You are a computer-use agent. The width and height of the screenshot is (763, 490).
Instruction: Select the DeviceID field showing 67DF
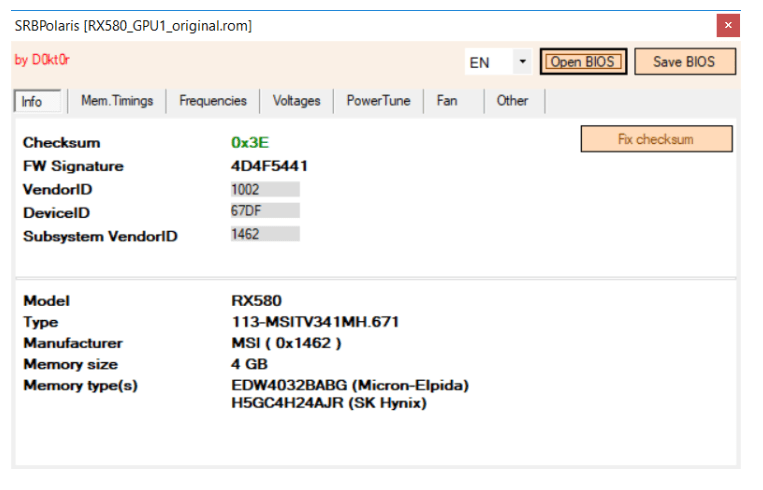tap(264, 211)
